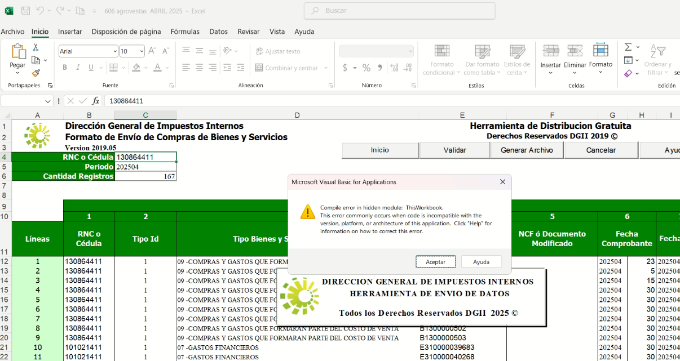680x361 pixels.
Task: Open the Datos ribbon tab
Action: (219, 32)
